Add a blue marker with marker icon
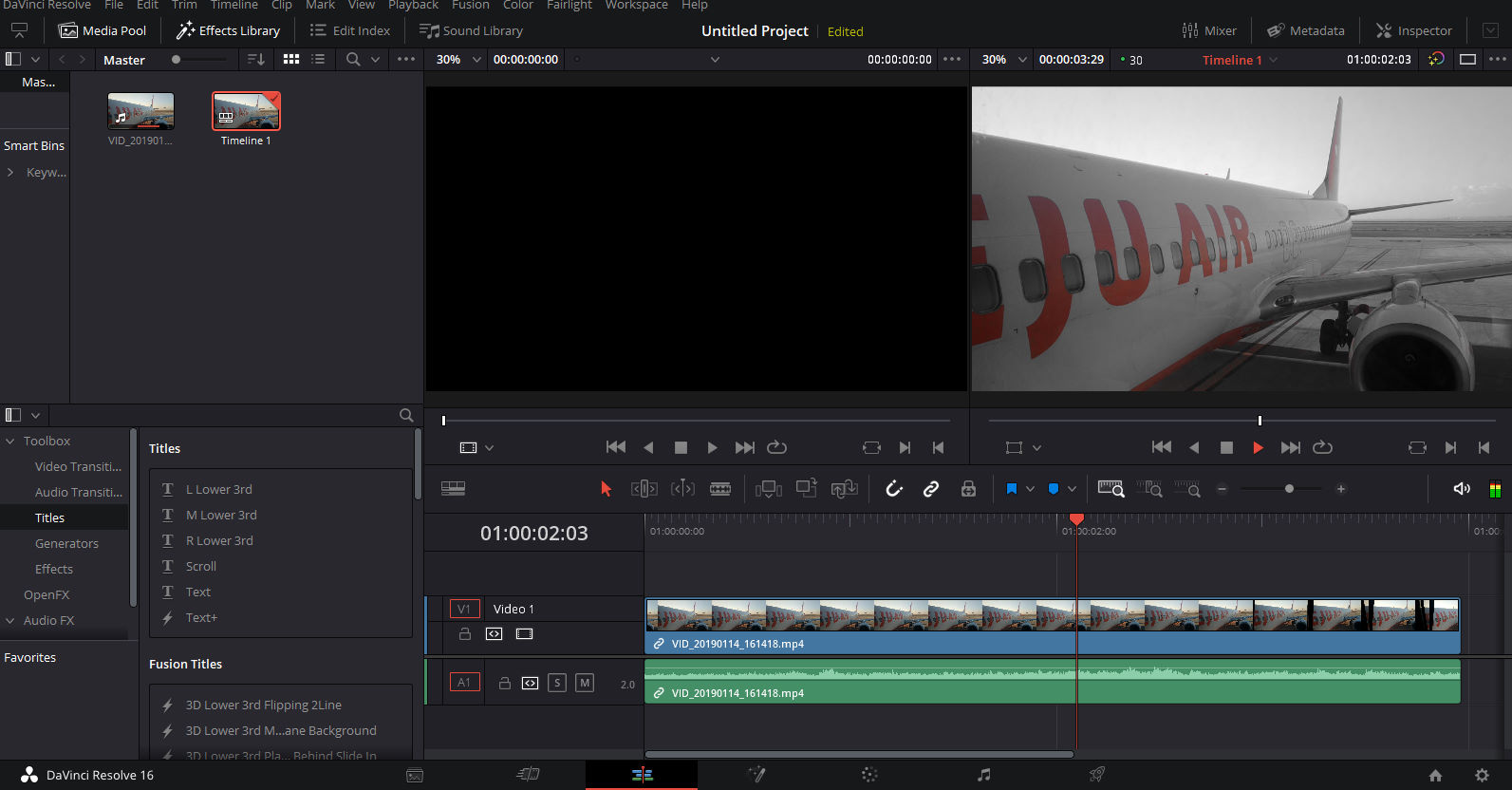 pyautogui.click(x=1054, y=489)
